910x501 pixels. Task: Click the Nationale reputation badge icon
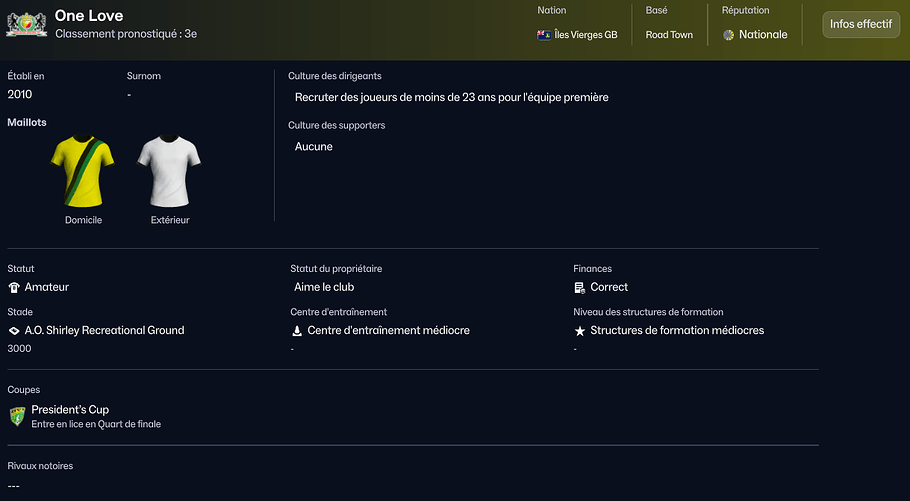tap(729, 35)
